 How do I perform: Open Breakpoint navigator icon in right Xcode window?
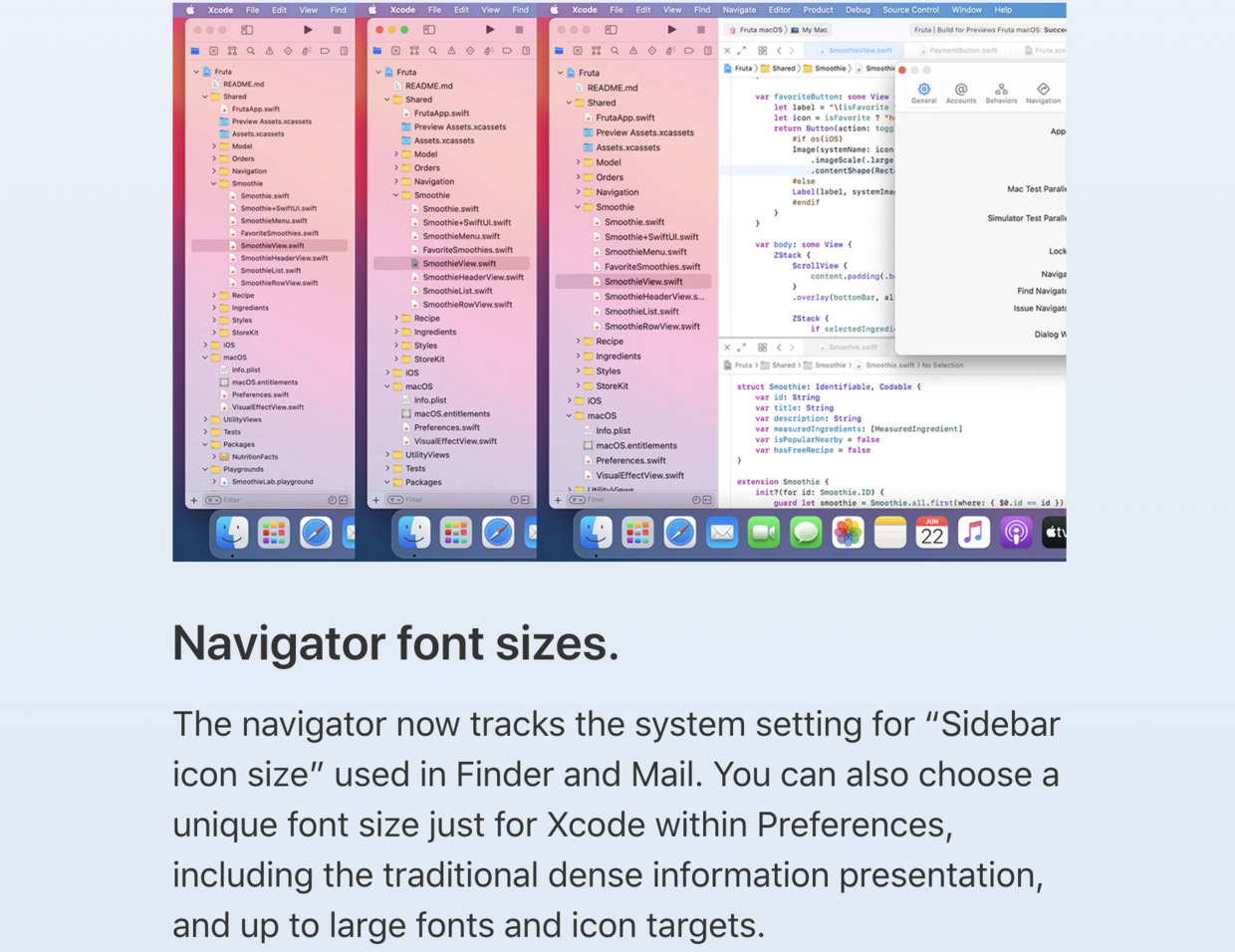pos(689,50)
